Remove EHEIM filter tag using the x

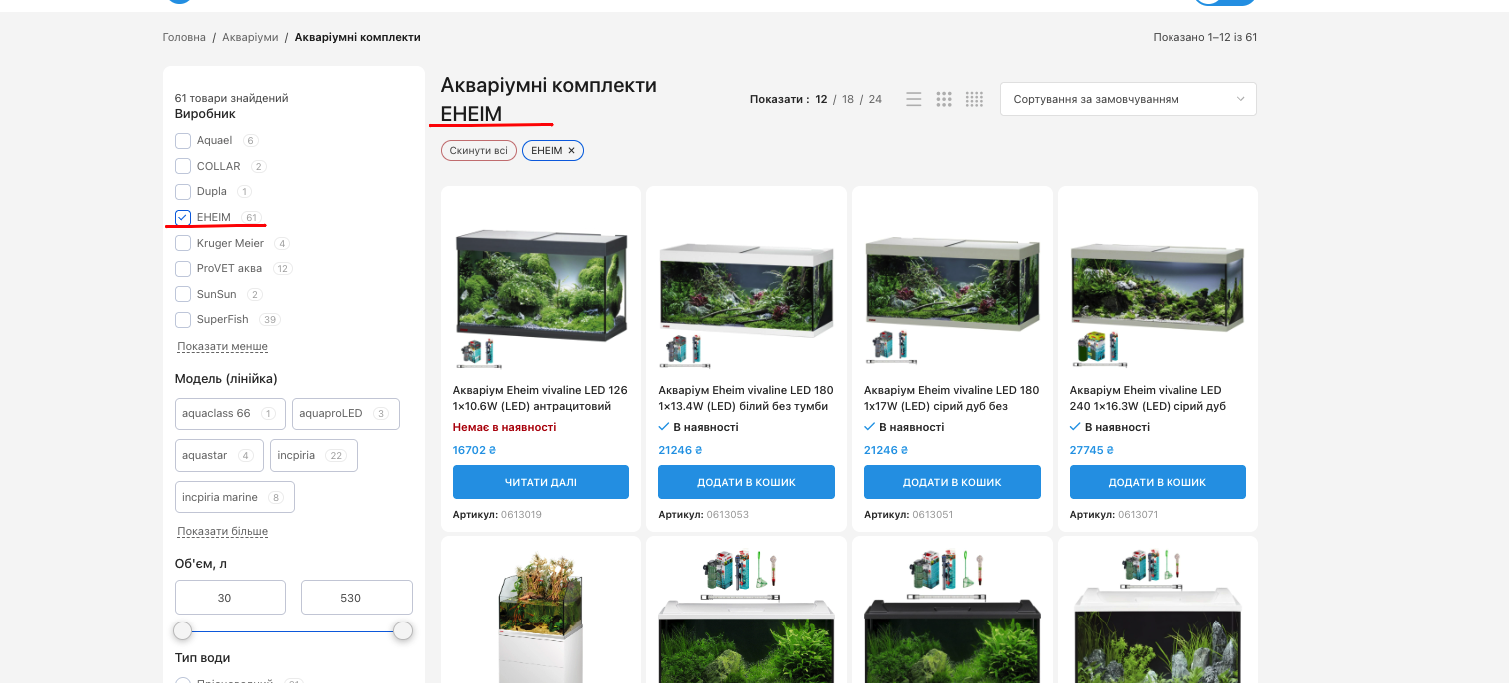click(572, 151)
